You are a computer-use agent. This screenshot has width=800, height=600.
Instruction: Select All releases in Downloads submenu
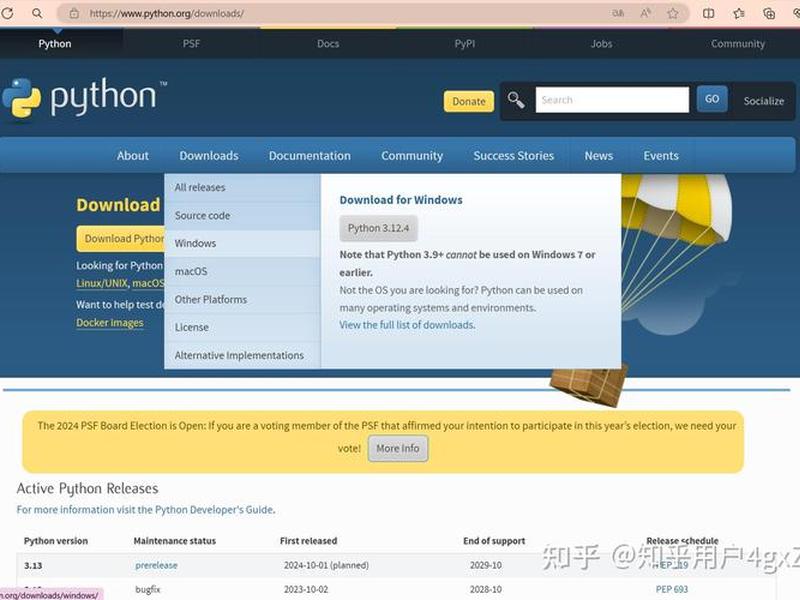(x=242, y=187)
